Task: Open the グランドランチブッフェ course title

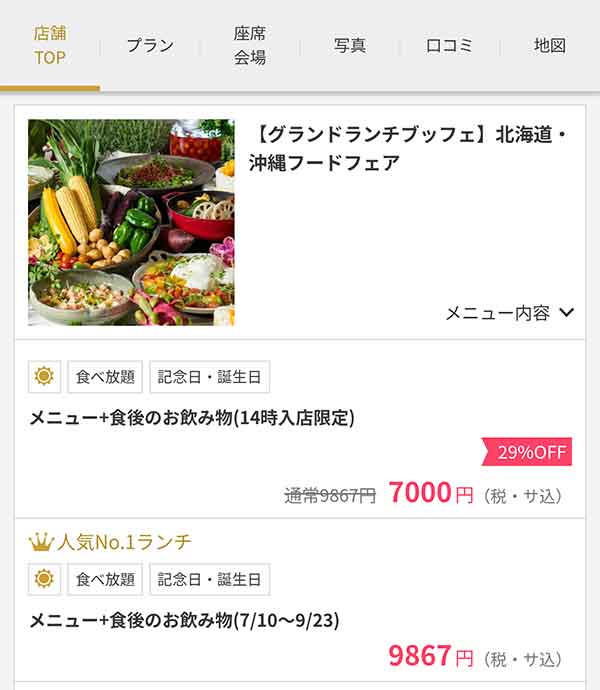Action: point(409,149)
